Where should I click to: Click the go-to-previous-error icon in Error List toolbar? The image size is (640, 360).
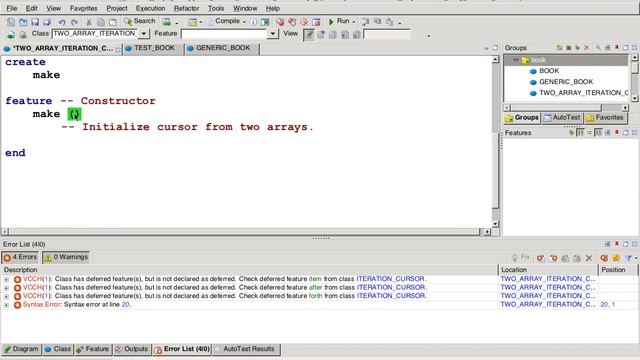click(x=553, y=258)
